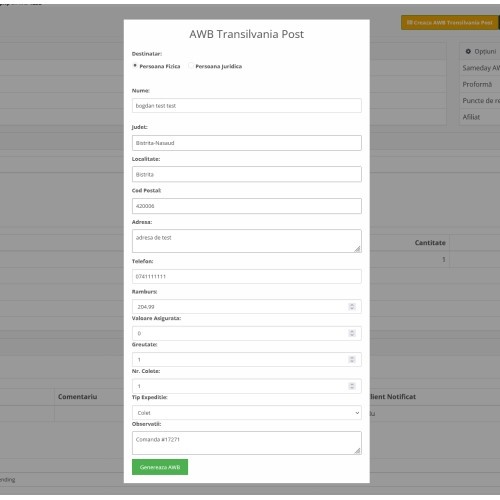Open the Afiliat menu item

click(471, 117)
